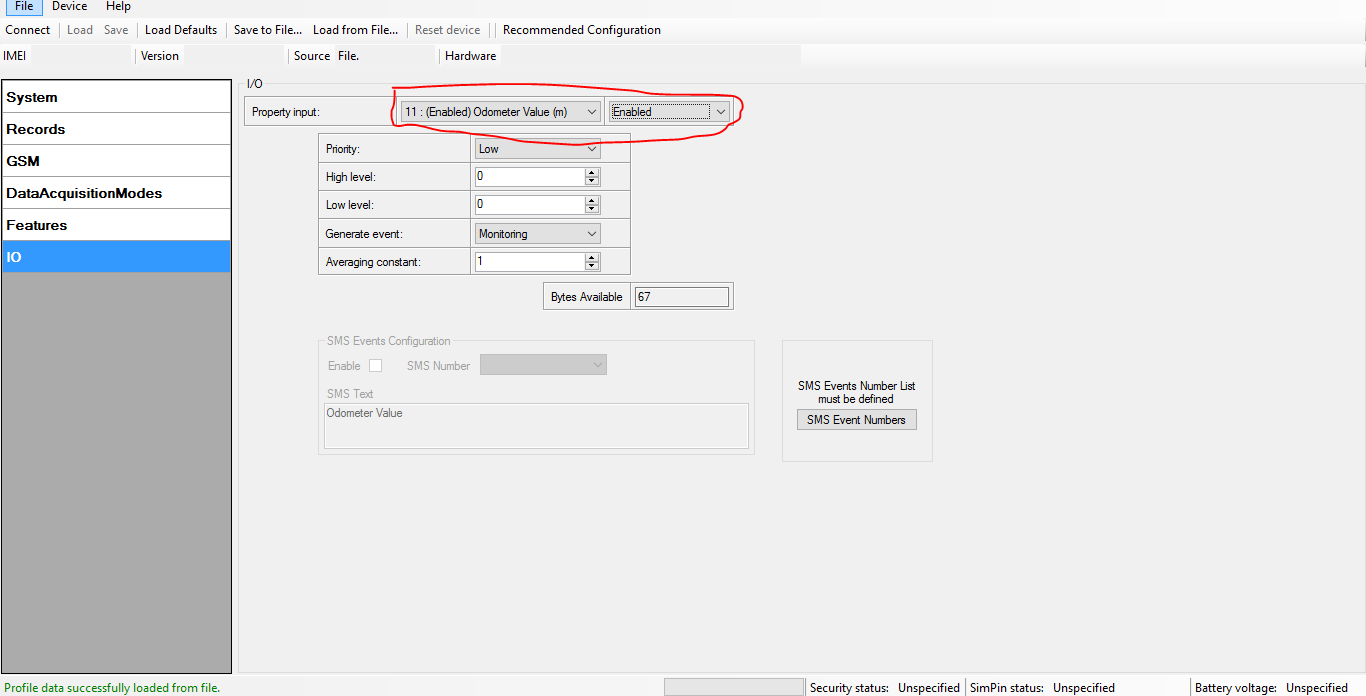
Task: Open the Help menu
Action: 118,6
